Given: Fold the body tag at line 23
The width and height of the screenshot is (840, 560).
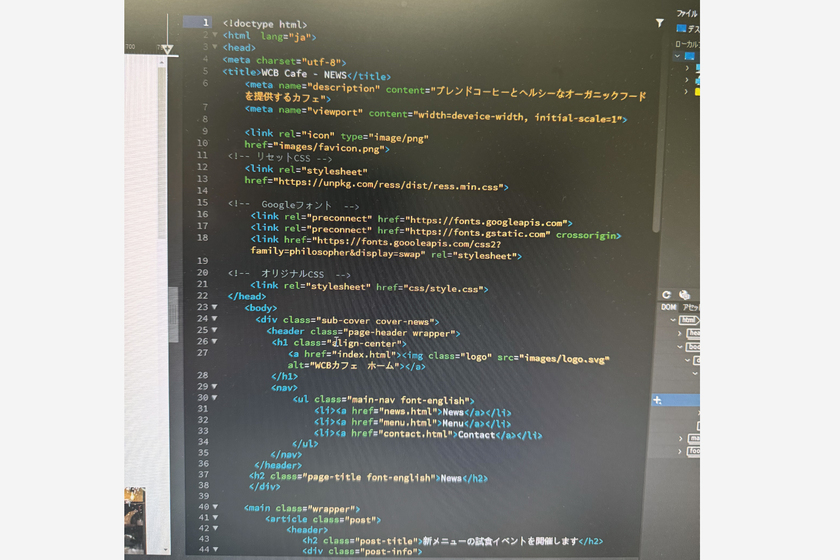Looking at the screenshot, I should click(215, 308).
